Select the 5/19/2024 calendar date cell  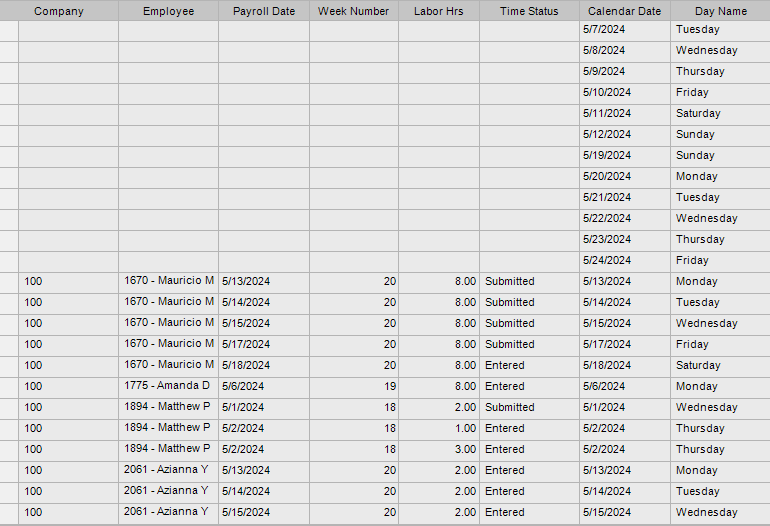click(625, 156)
